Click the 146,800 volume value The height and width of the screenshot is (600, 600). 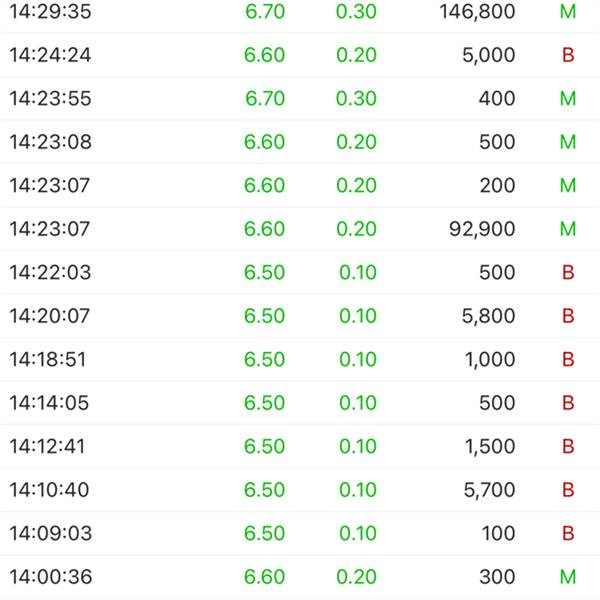click(x=477, y=11)
